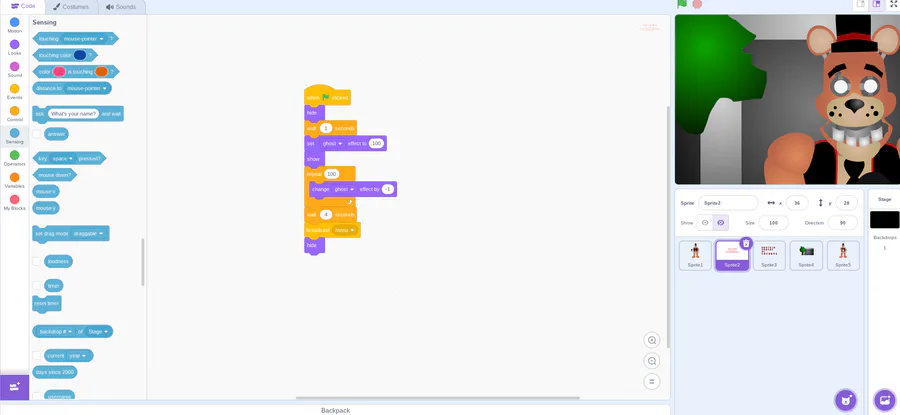Open mouse-pointer dropdown in touching block
Viewport: 900px width, 415px height.
click(x=83, y=38)
